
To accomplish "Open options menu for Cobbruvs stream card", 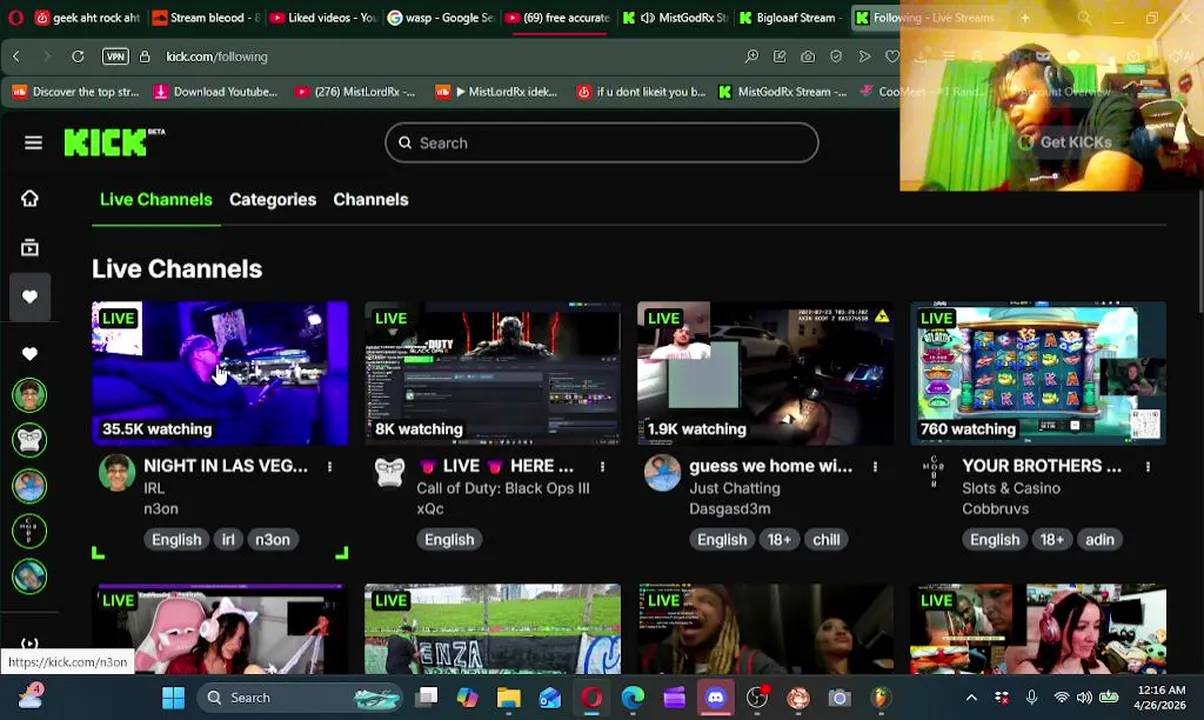I will click(1148, 466).
